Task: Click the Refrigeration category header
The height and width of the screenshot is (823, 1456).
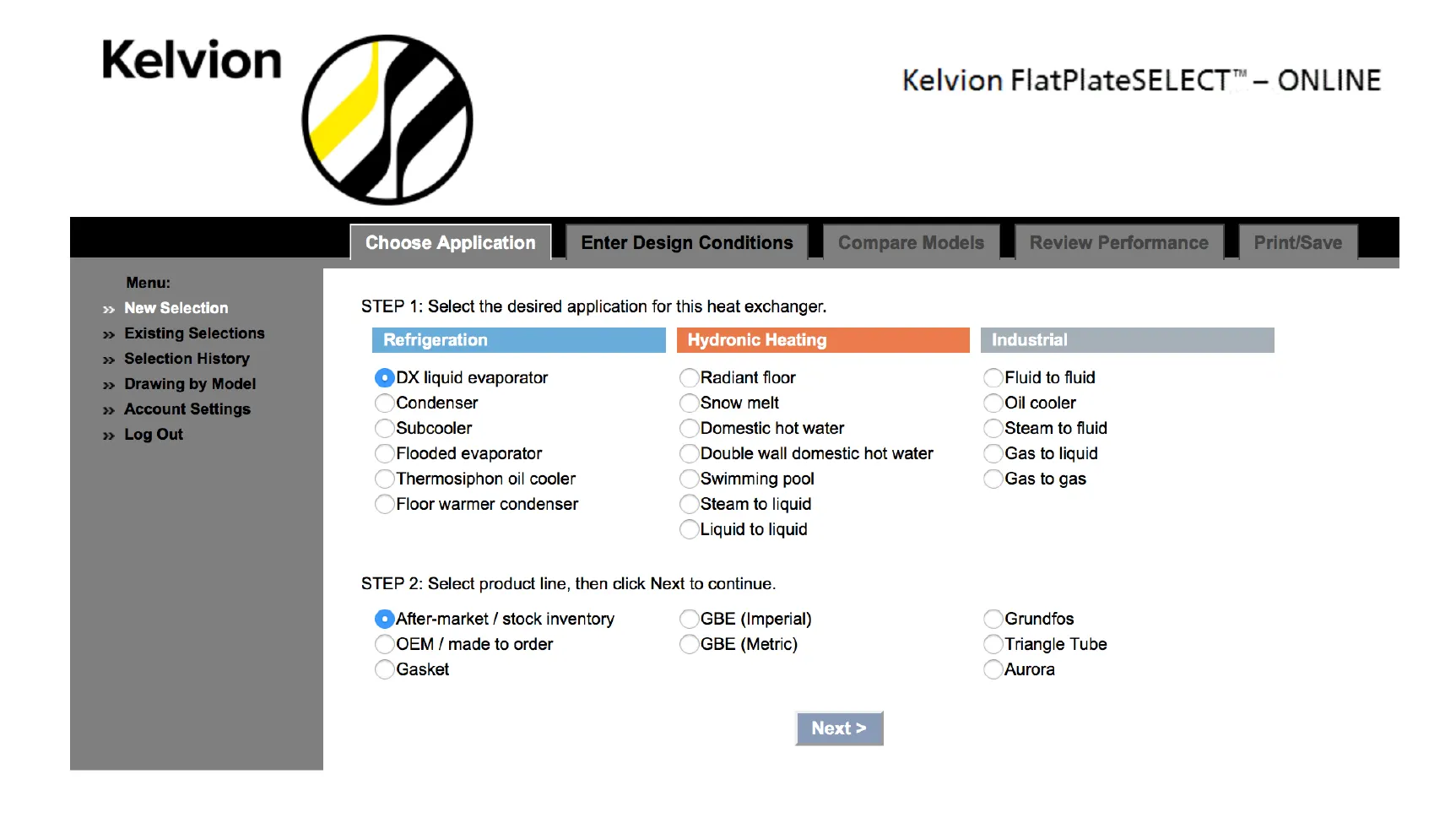Action: (x=519, y=340)
